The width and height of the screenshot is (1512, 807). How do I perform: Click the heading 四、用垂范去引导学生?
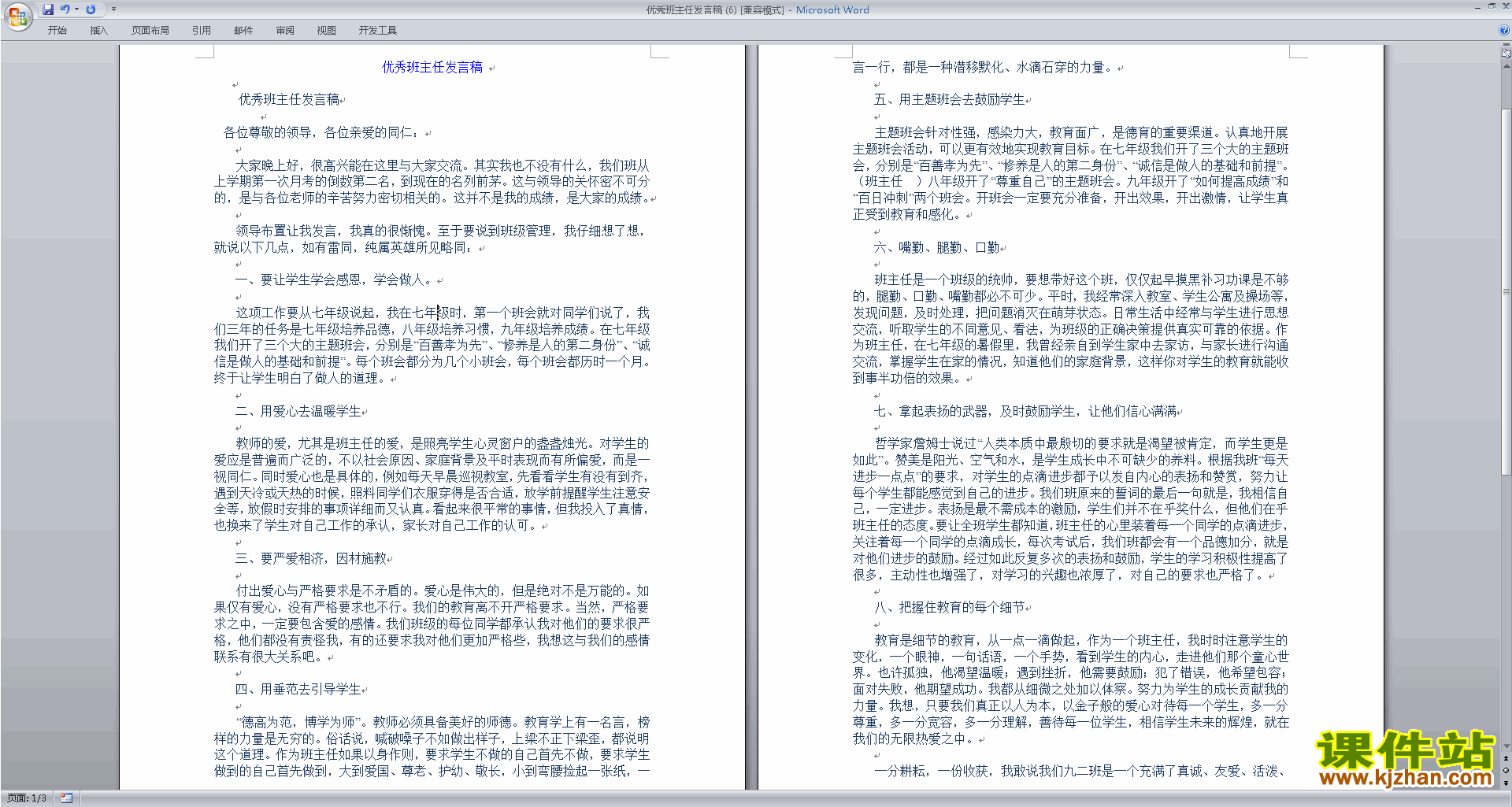pyautogui.click(x=298, y=689)
